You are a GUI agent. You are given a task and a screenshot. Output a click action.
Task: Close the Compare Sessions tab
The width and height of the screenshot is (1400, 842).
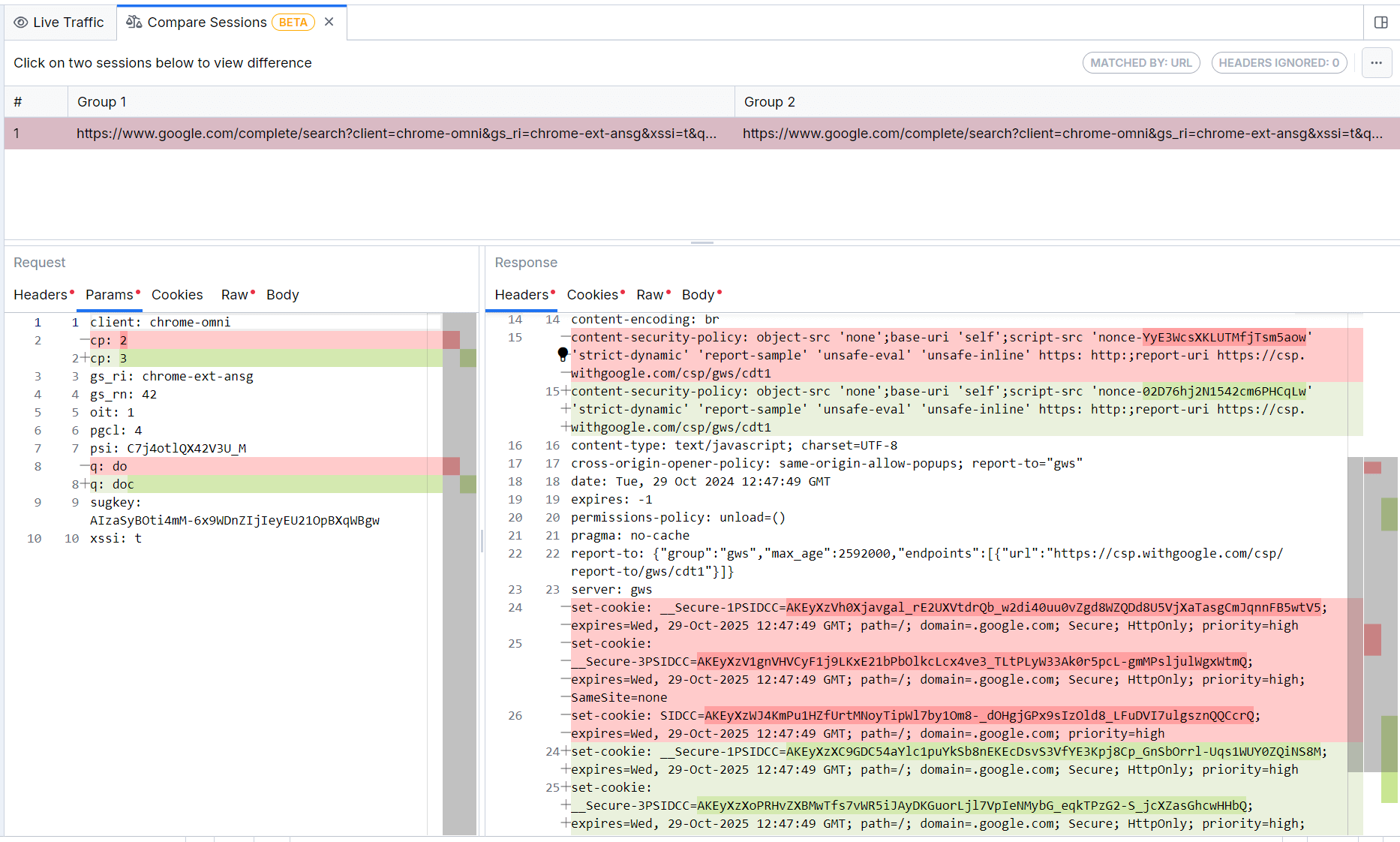tap(329, 22)
